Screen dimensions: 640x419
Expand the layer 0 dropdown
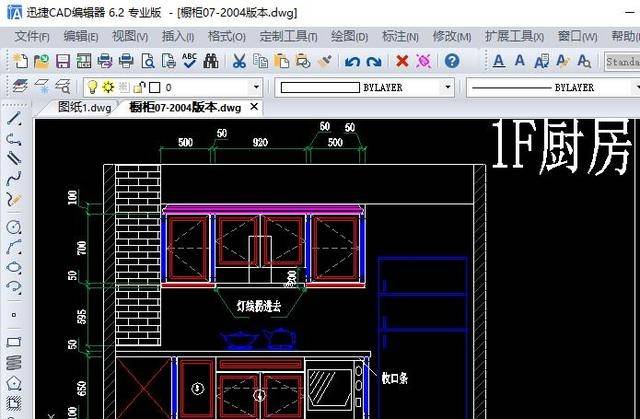click(256, 87)
